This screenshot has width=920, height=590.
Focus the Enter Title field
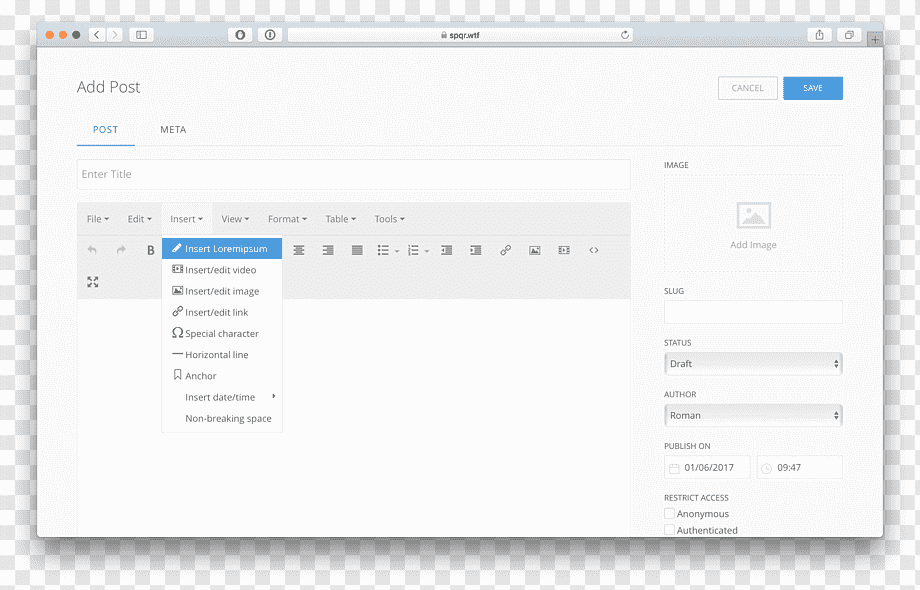click(x=354, y=174)
